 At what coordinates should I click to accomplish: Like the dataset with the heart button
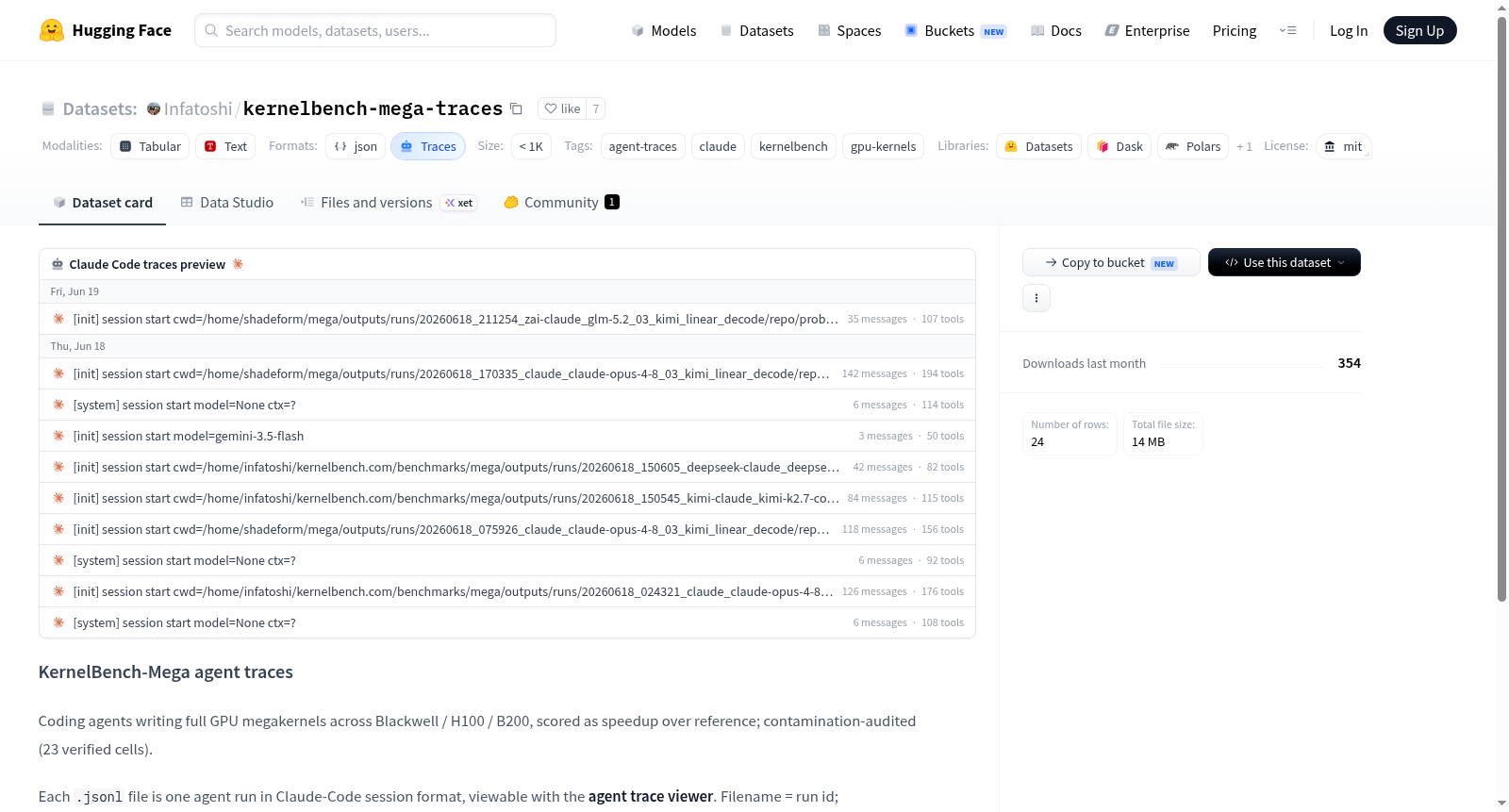point(562,108)
